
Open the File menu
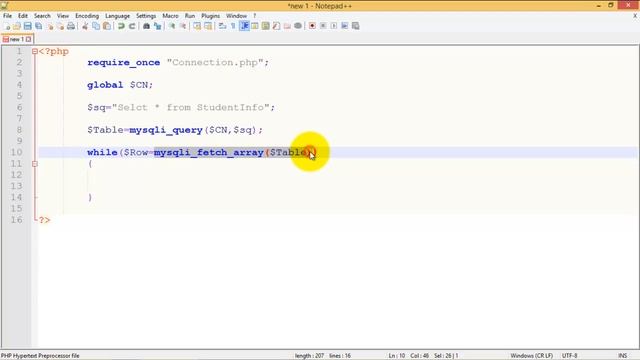[x=7, y=16]
